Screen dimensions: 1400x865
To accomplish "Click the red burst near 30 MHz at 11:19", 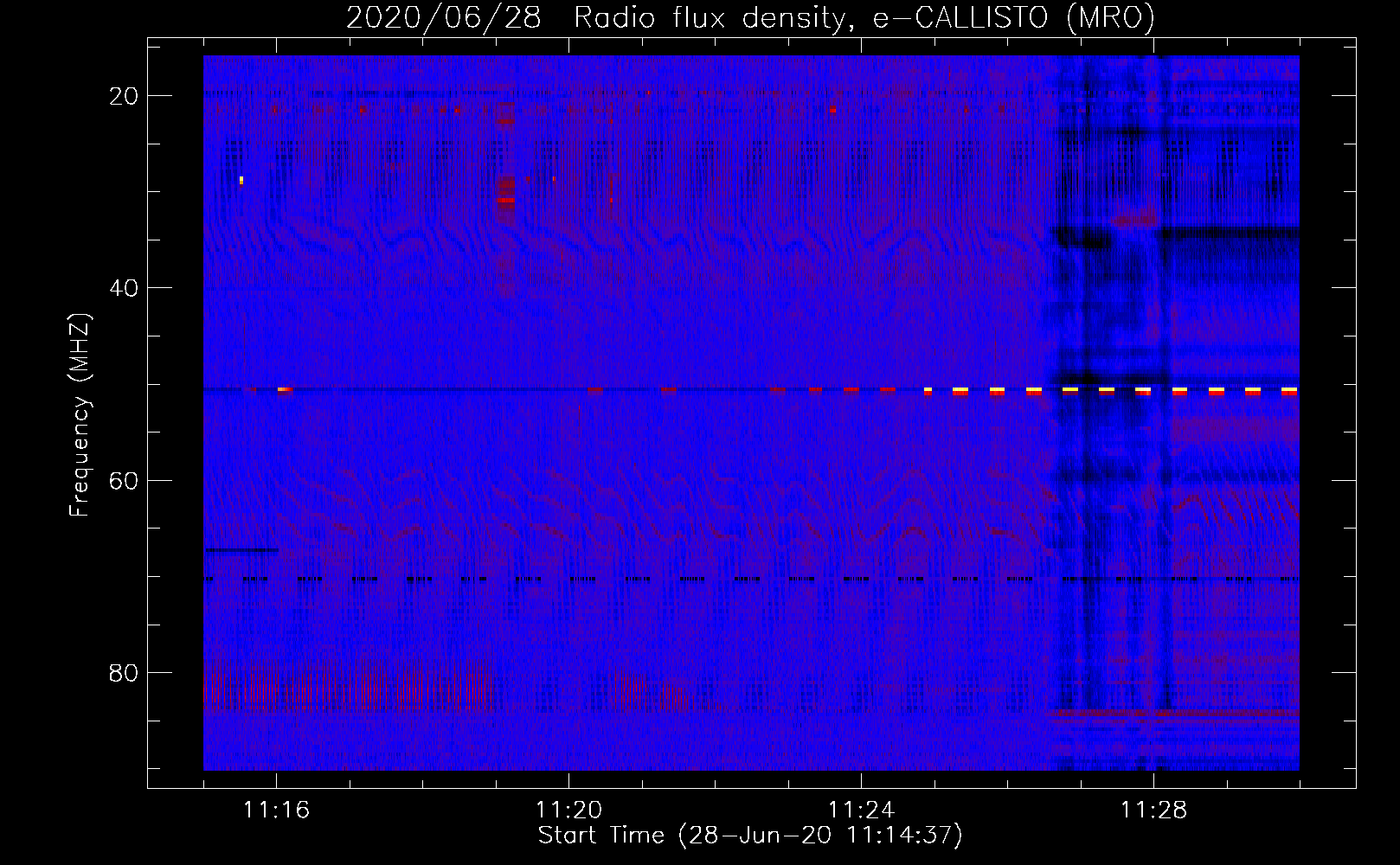I will 506,195.
